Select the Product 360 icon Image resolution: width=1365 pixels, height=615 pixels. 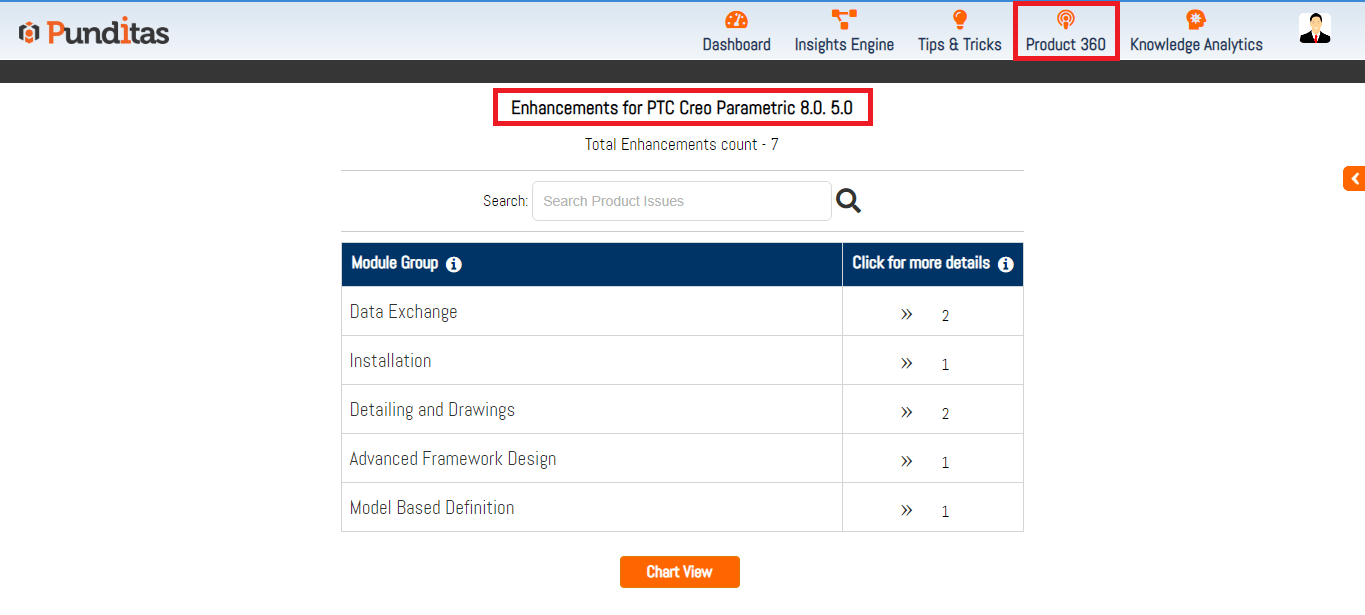[x=1065, y=20]
